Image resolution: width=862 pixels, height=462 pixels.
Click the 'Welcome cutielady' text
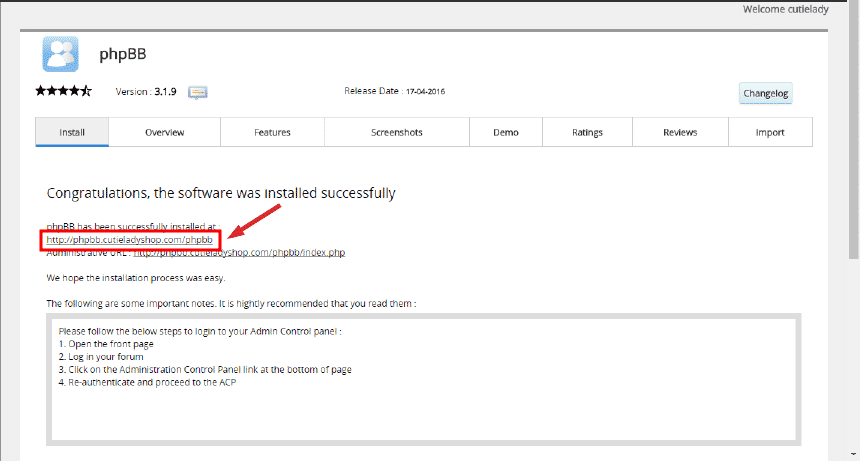coord(786,9)
